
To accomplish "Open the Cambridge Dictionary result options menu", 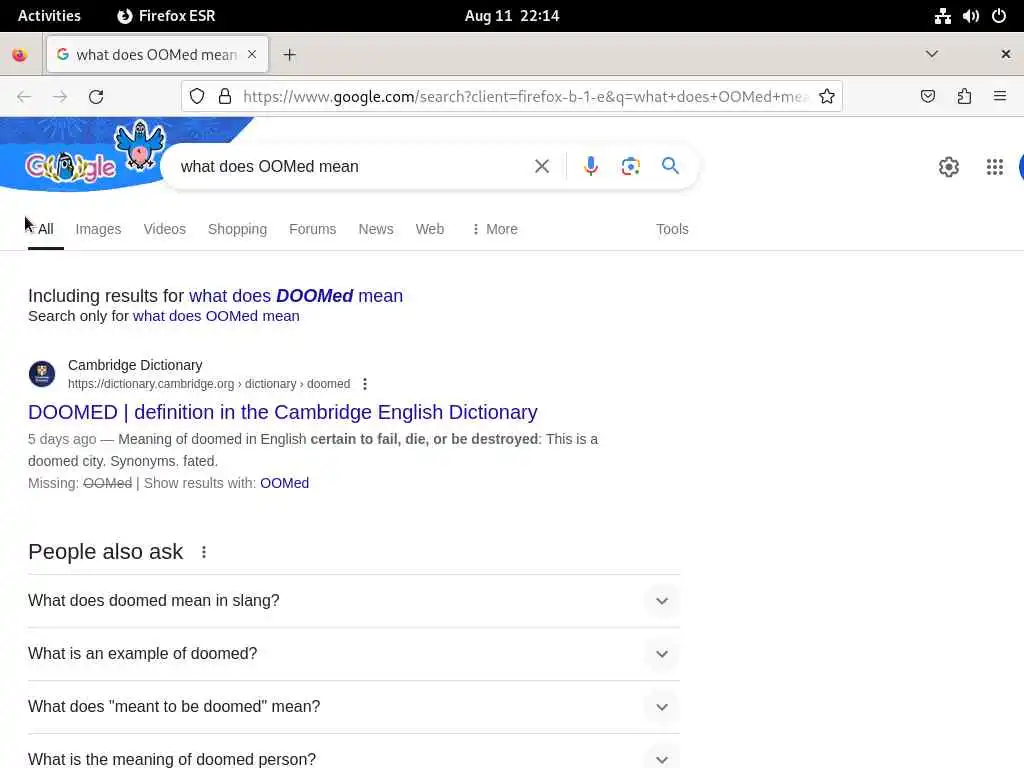I will 365,384.
